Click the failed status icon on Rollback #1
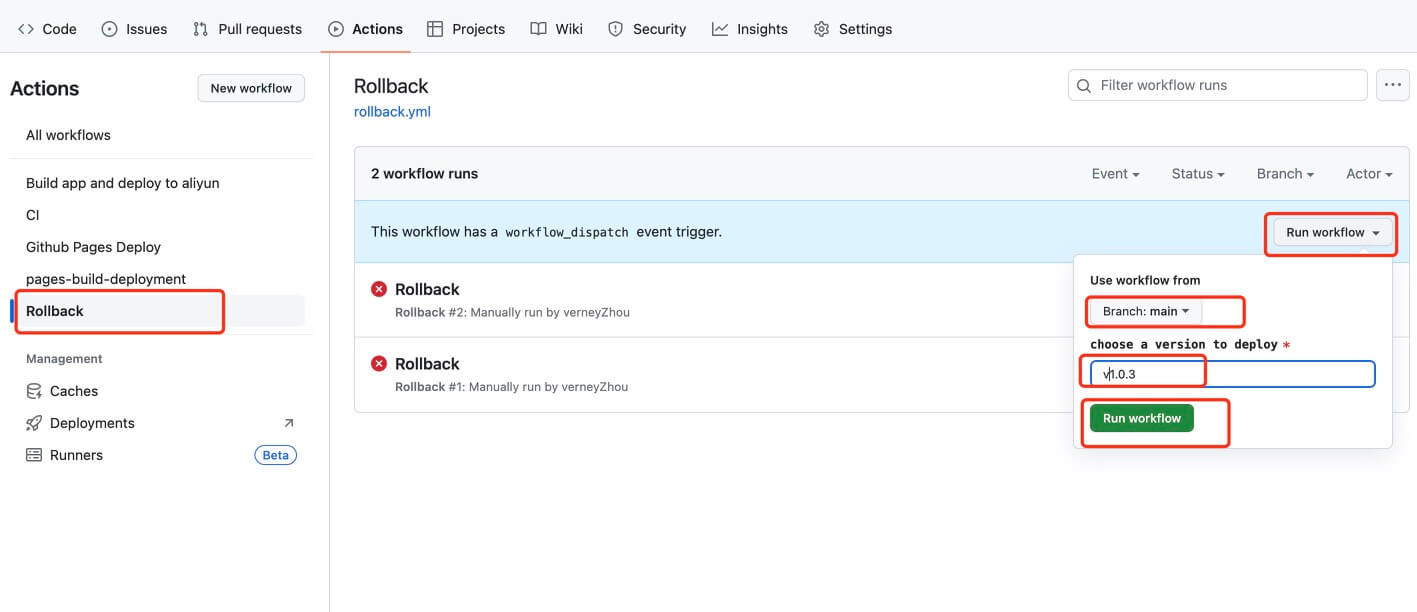Image resolution: width=1417 pixels, height=612 pixels. tap(379, 364)
